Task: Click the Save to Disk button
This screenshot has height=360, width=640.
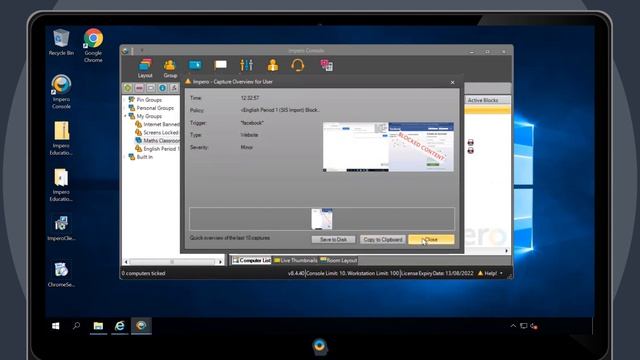Action: coord(333,240)
